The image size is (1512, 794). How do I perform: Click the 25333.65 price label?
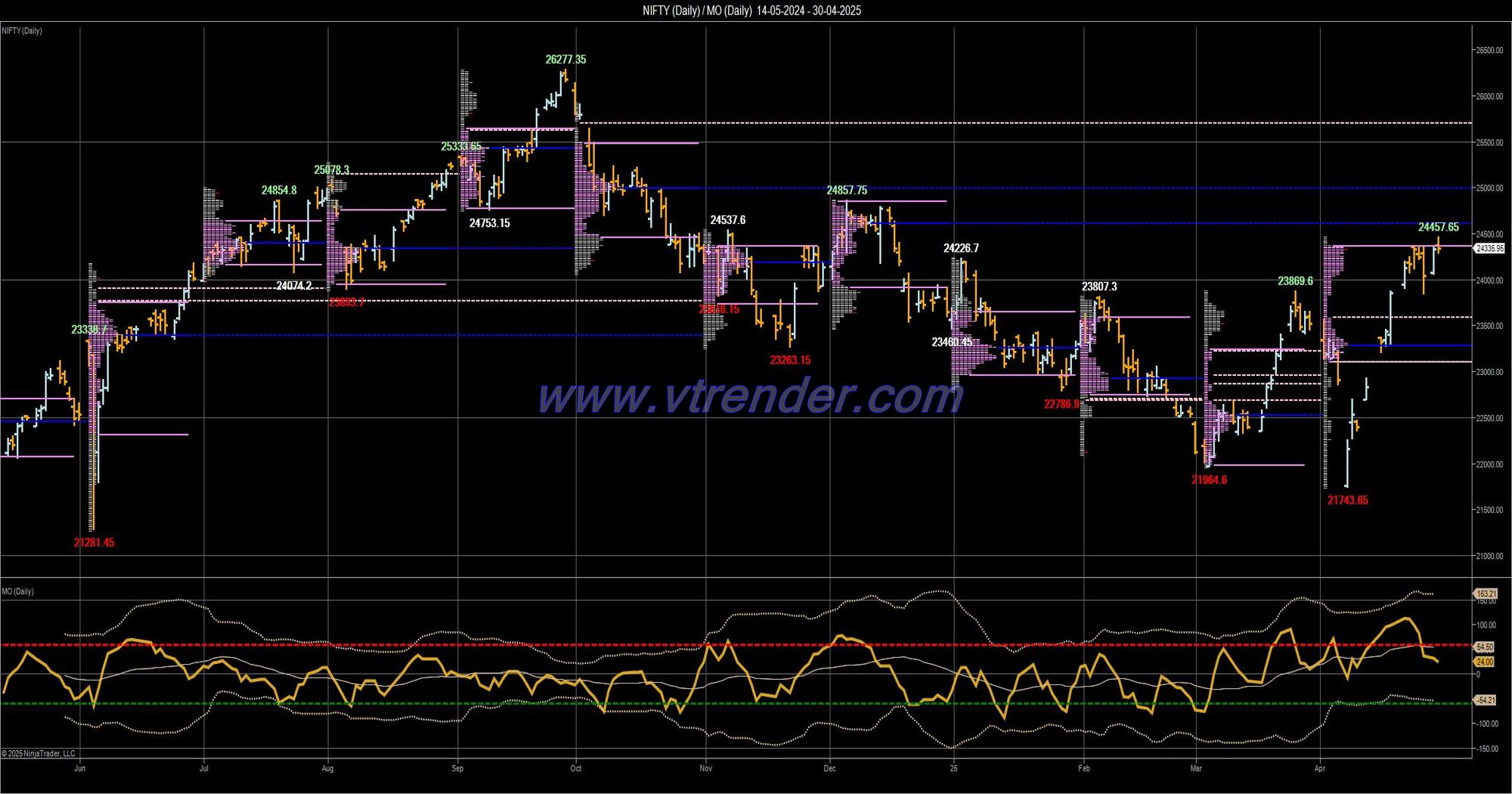pos(461,147)
